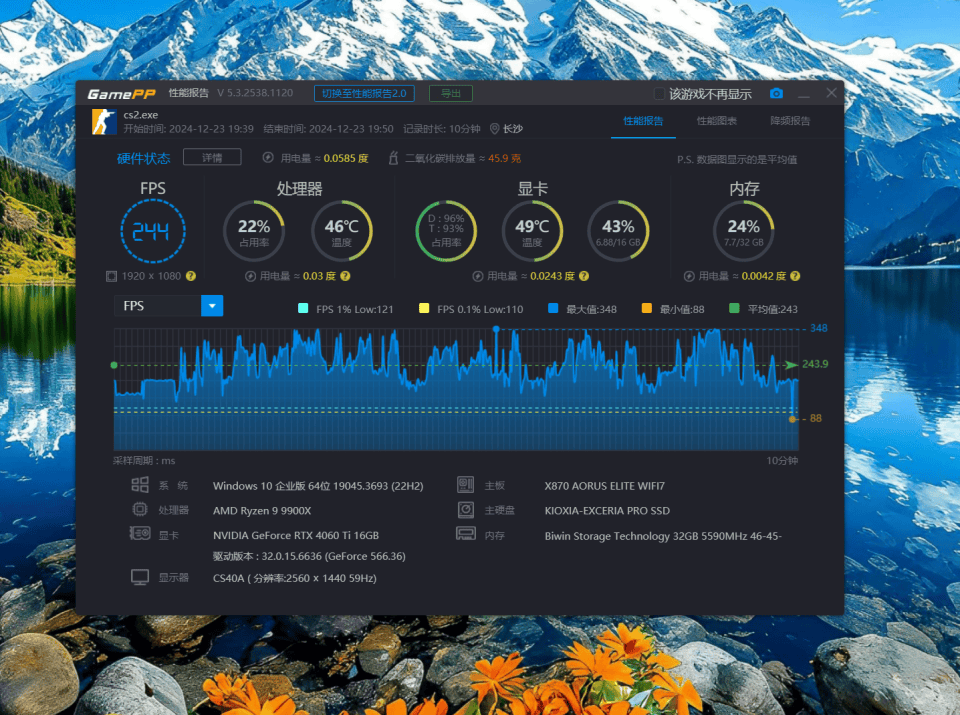The height and width of the screenshot is (715, 960).
Task: Click the Biwin Storage Technology memory text
Action: pos(663,536)
